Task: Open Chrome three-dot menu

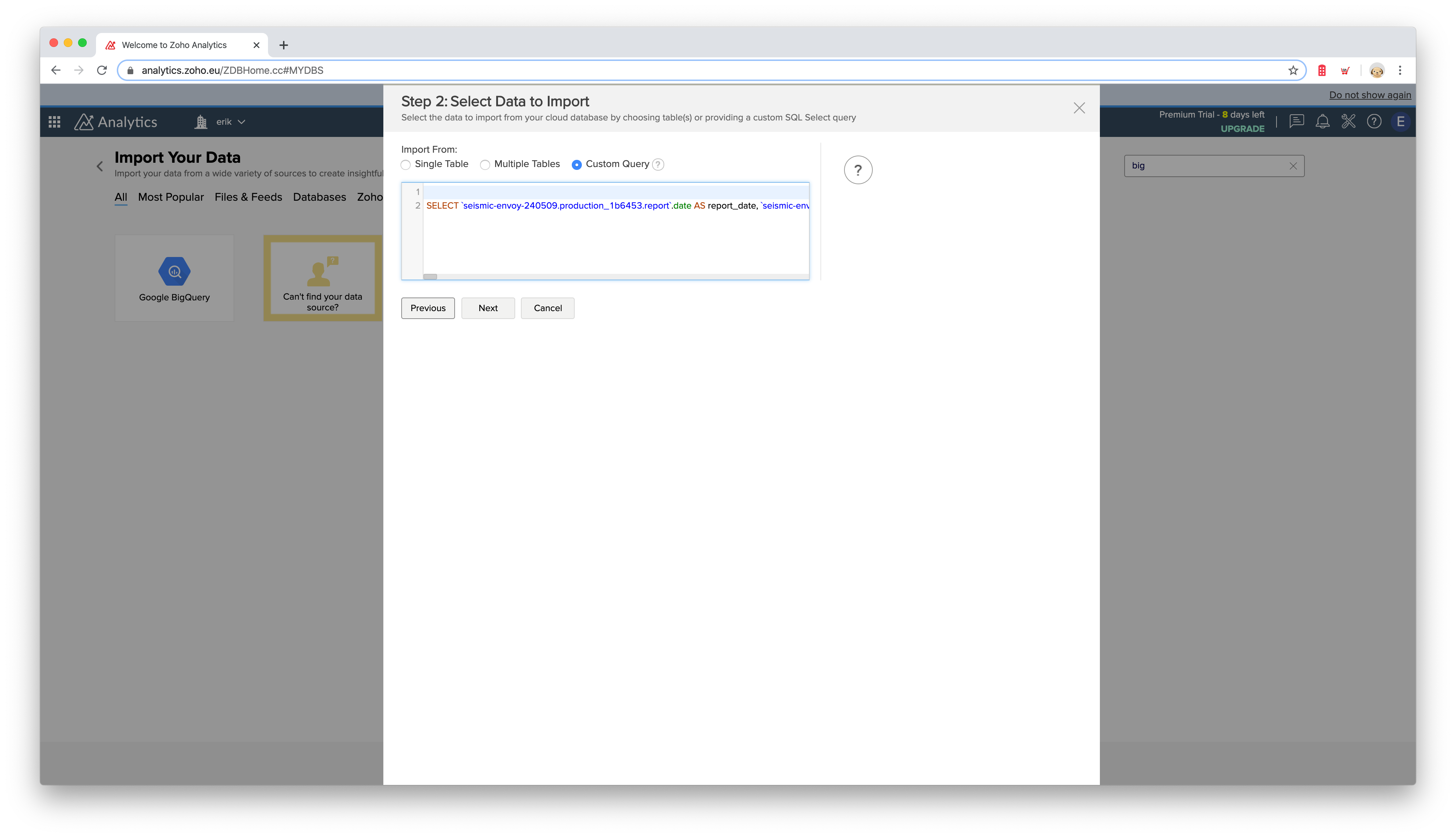Action: tap(1400, 70)
